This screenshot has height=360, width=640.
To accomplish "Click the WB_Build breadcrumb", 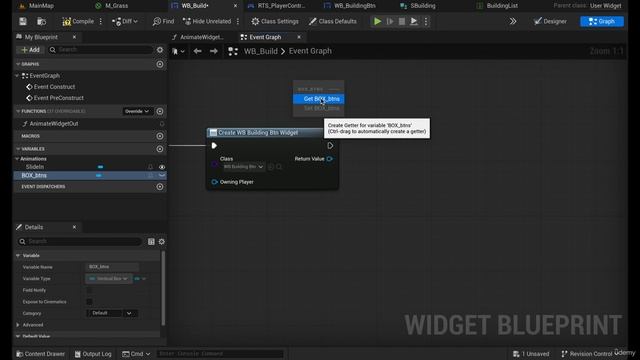I will (x=260, y=51).
